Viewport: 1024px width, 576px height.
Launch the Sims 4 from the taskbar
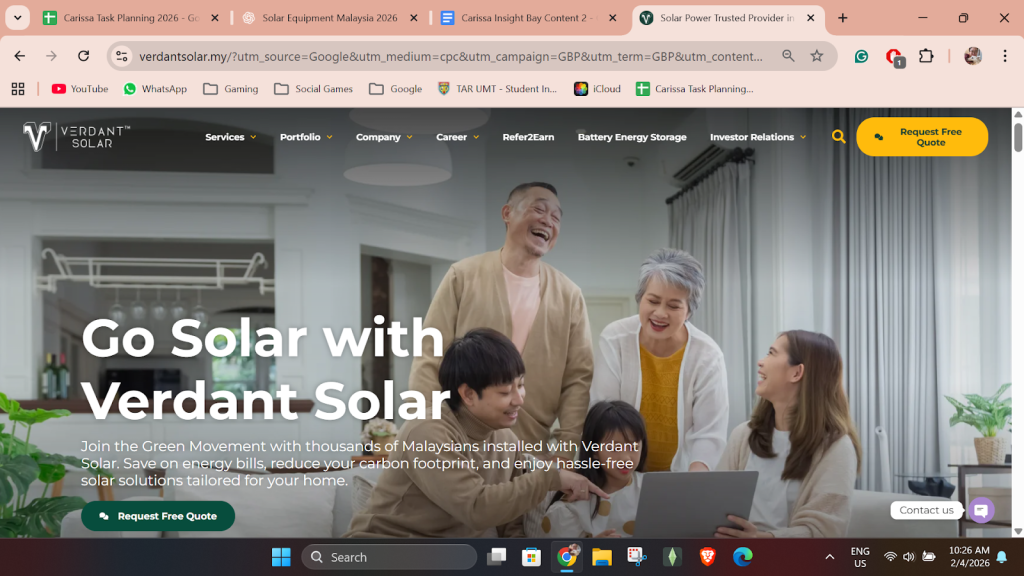671,556
